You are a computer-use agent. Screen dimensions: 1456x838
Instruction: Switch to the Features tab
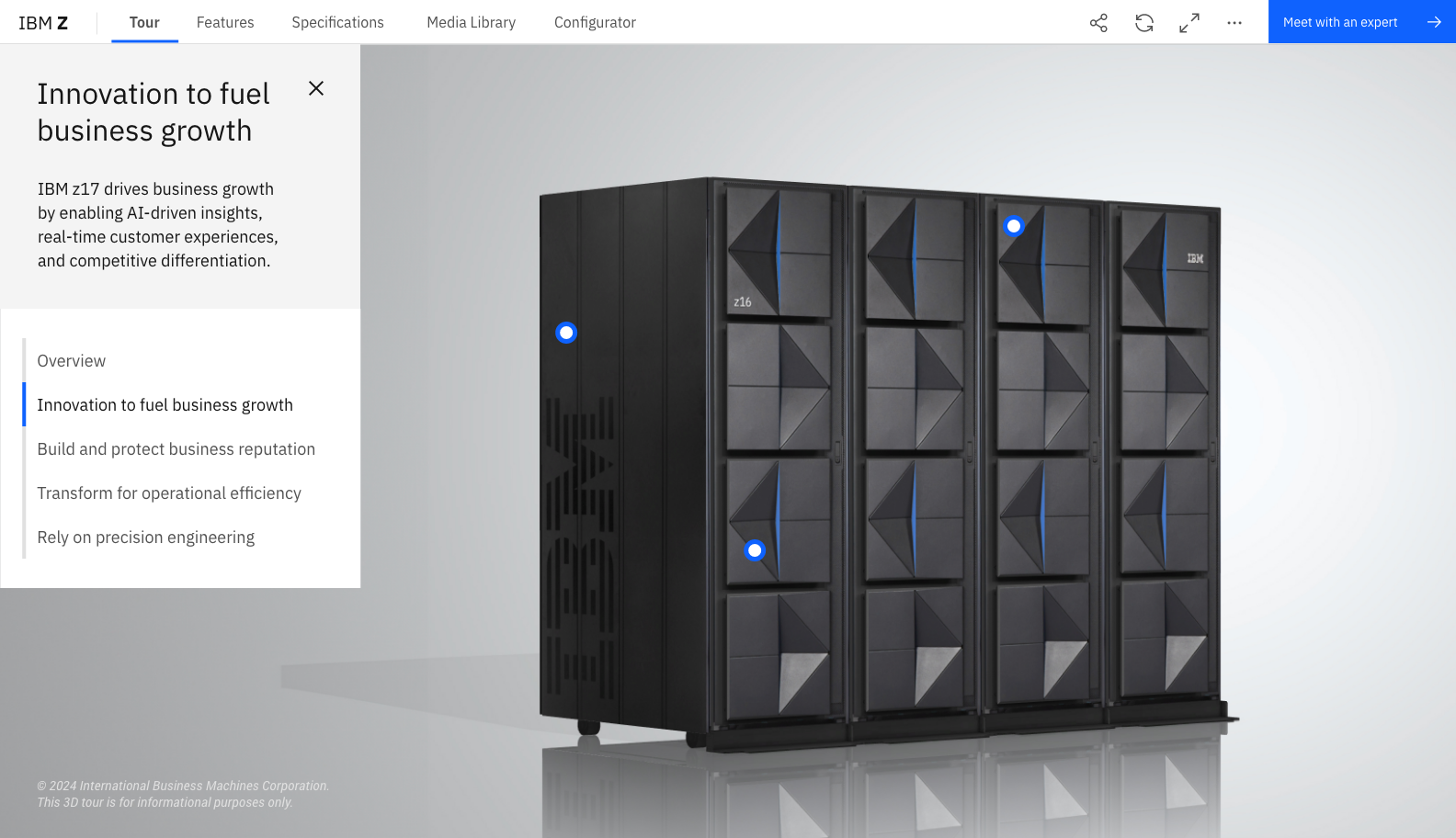tap(225, 22)
